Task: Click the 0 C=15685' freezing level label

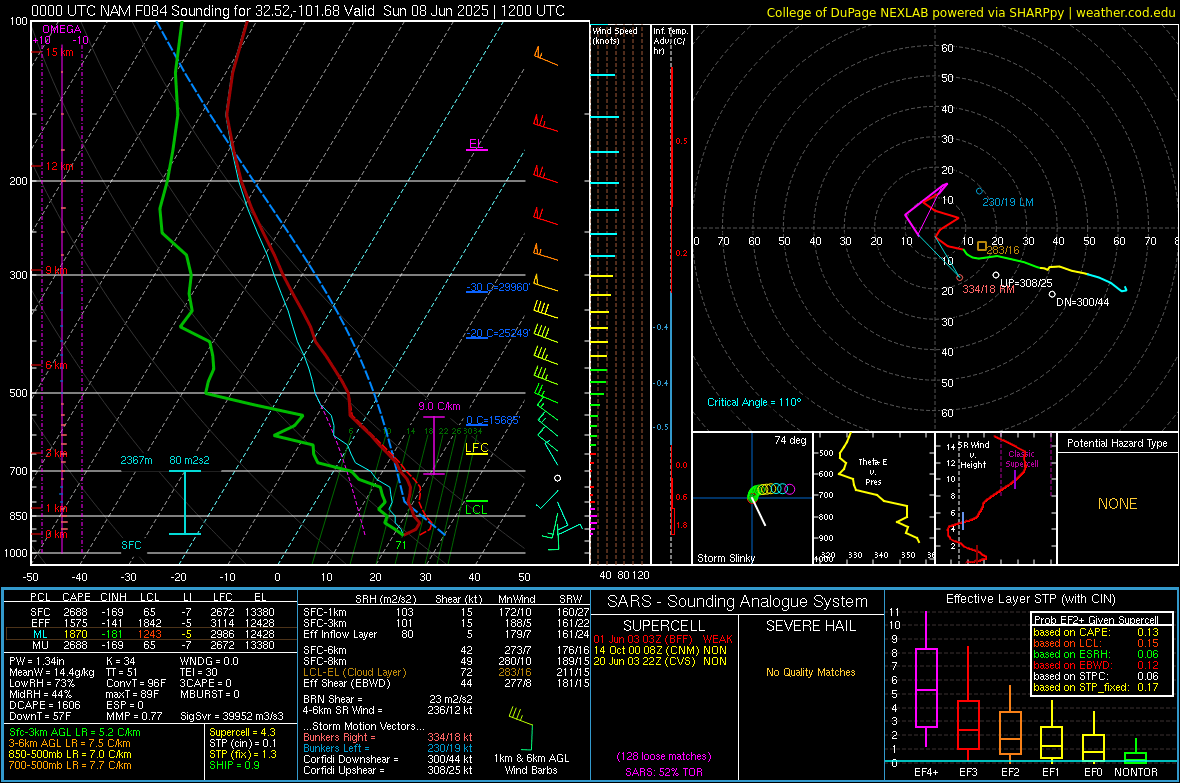Action: pyautogui.click(x=493, y=420)
